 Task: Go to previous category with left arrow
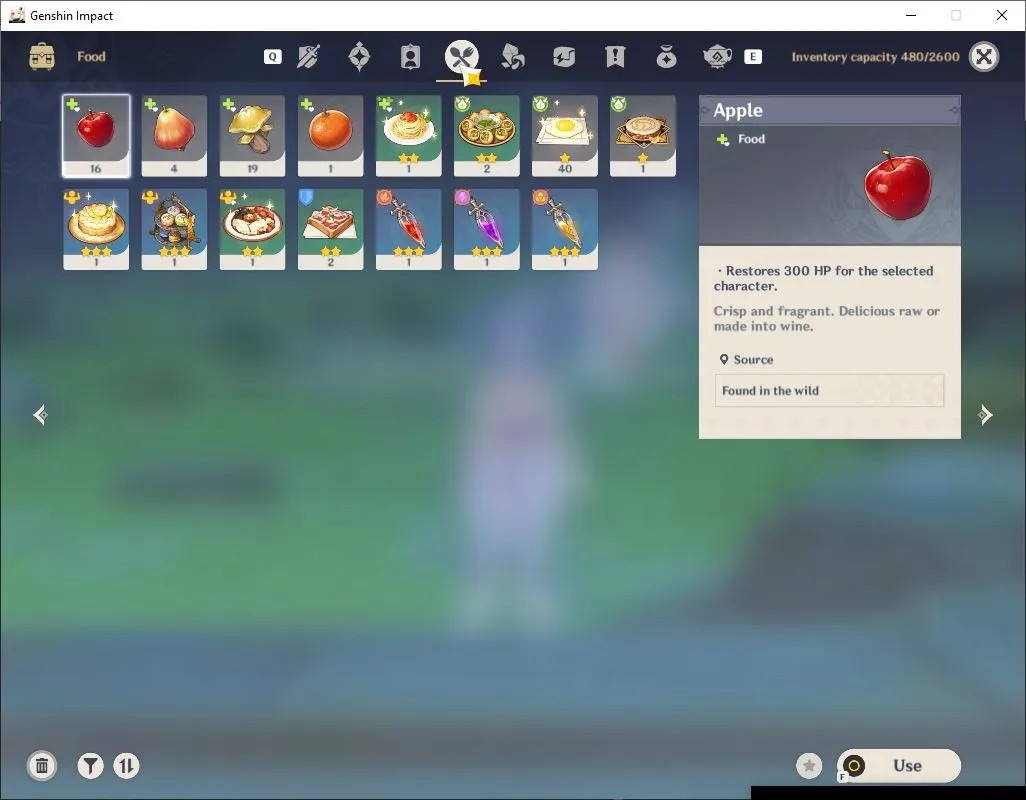[41, 415]
